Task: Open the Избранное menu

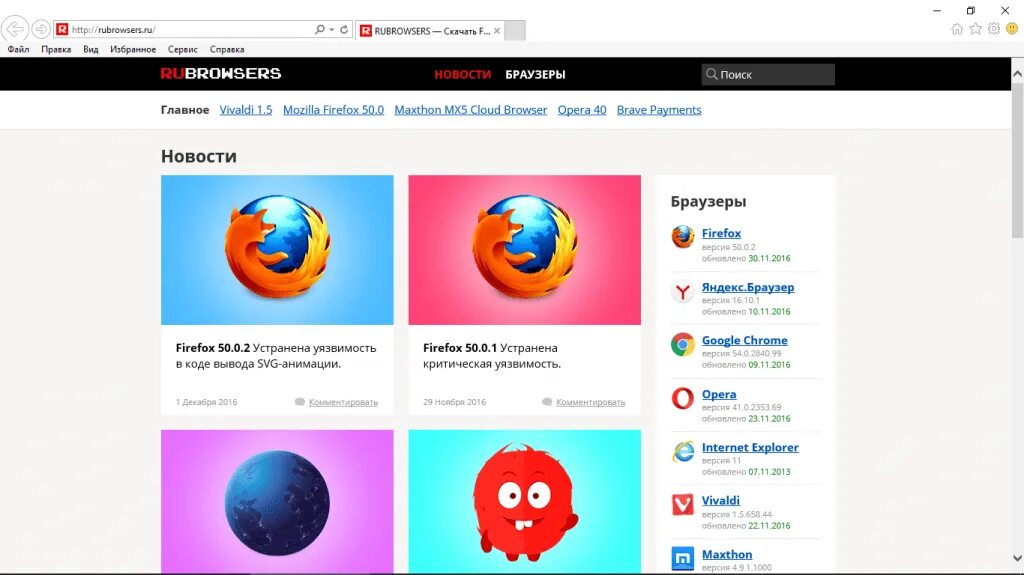Action: 133,49
